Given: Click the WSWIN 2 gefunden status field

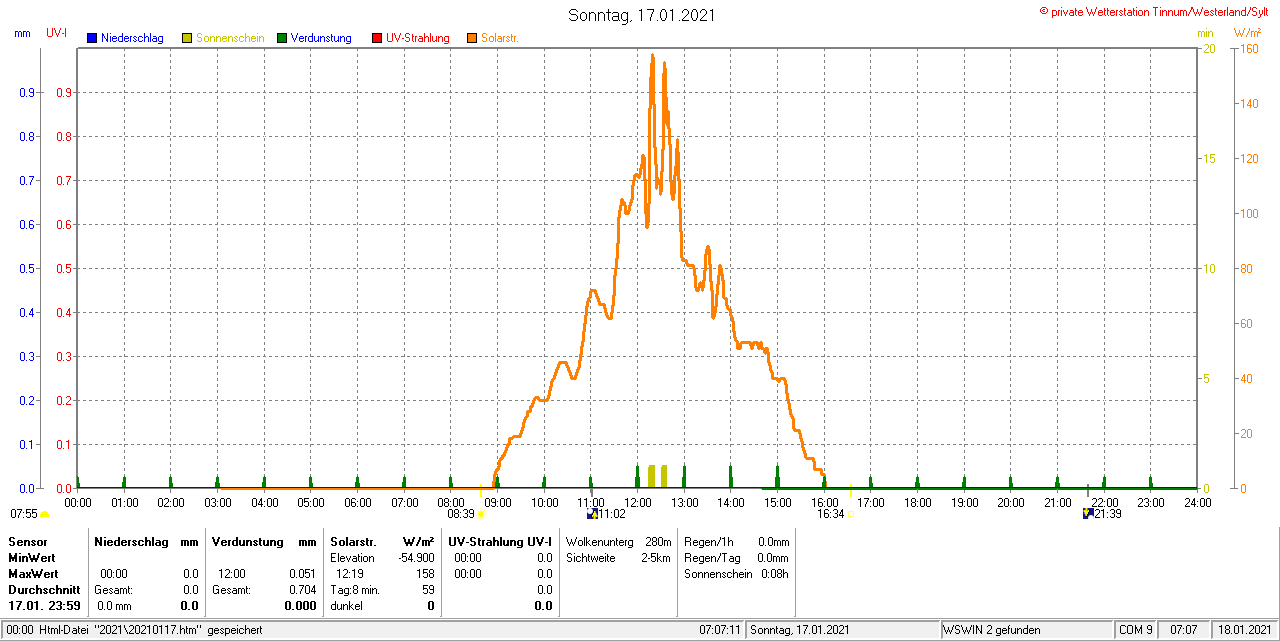Looking at the screenshot, I should point(1028,630).
